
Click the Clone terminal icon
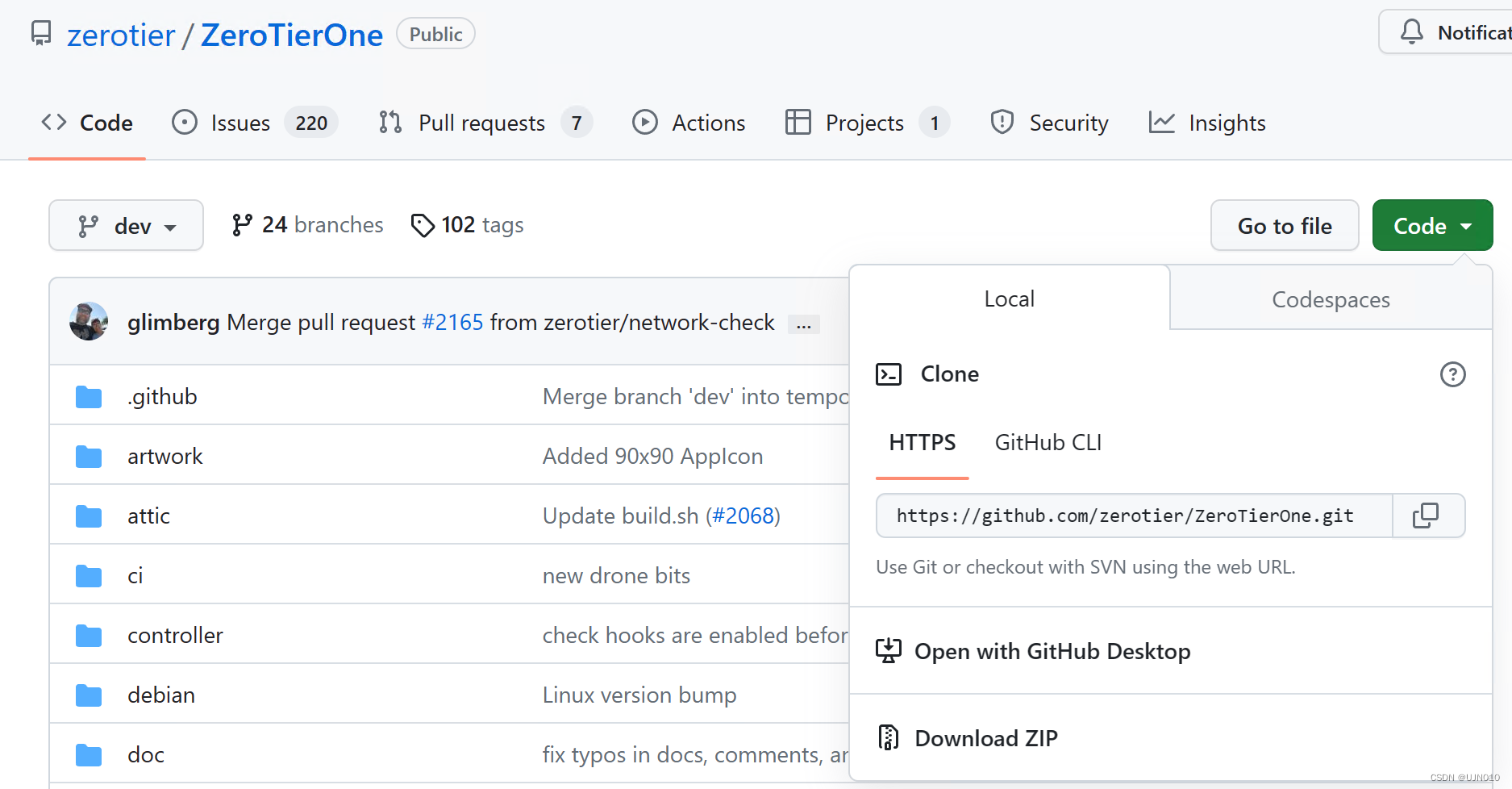click(x=889, y=374)
